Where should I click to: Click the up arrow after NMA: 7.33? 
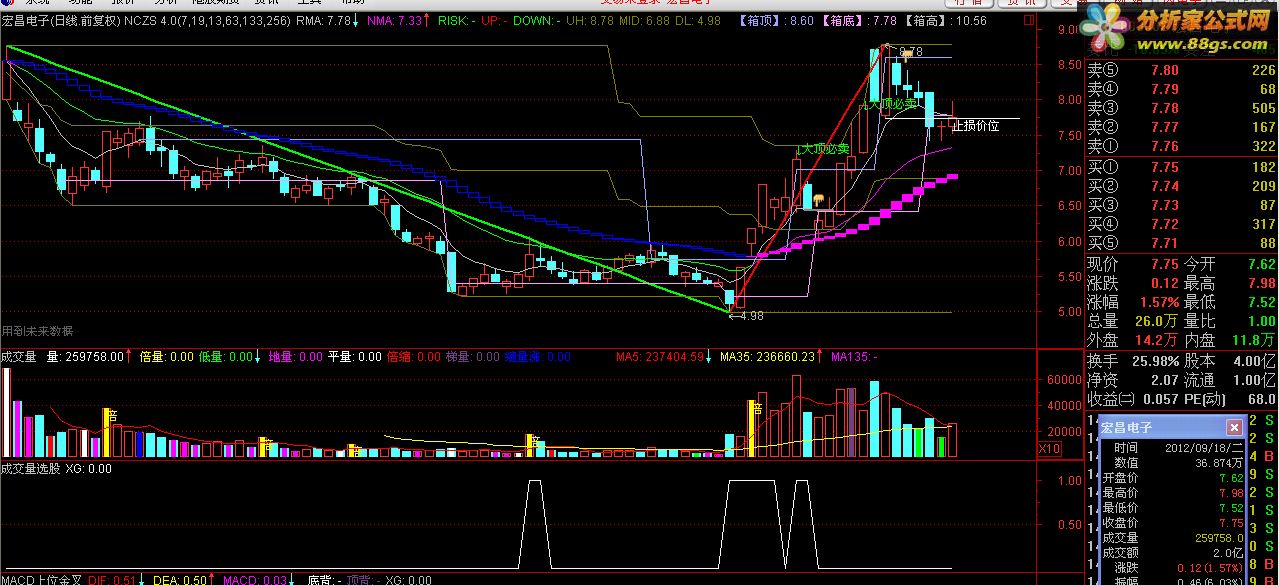[428, 20]
